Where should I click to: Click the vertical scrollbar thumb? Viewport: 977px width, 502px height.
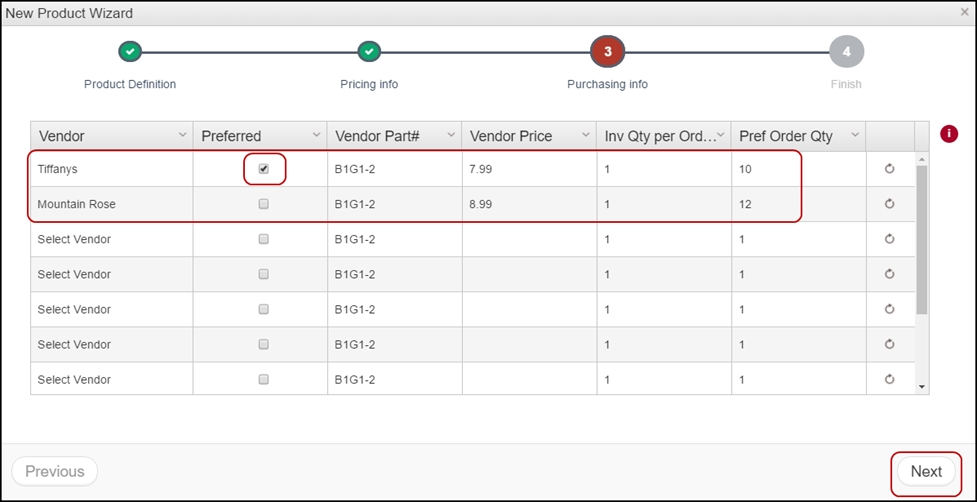point(922,240)
